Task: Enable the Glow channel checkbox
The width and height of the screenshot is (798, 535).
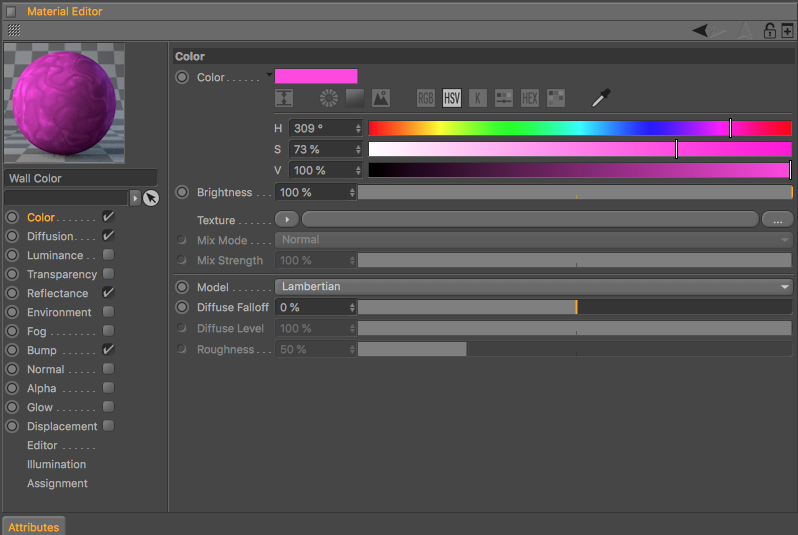Action: point(108,407)
